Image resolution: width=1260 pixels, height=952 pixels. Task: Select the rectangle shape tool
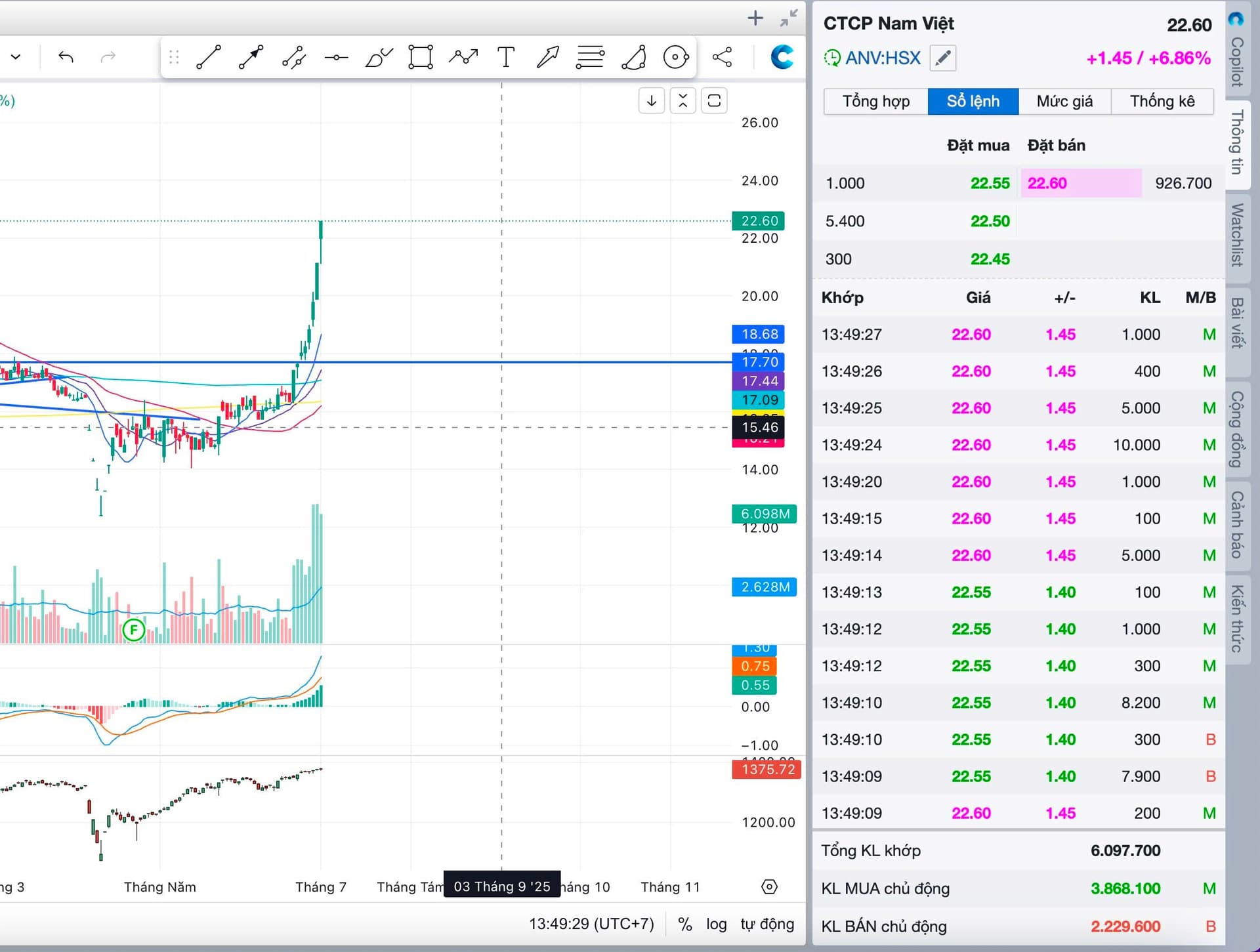[421, 57]
